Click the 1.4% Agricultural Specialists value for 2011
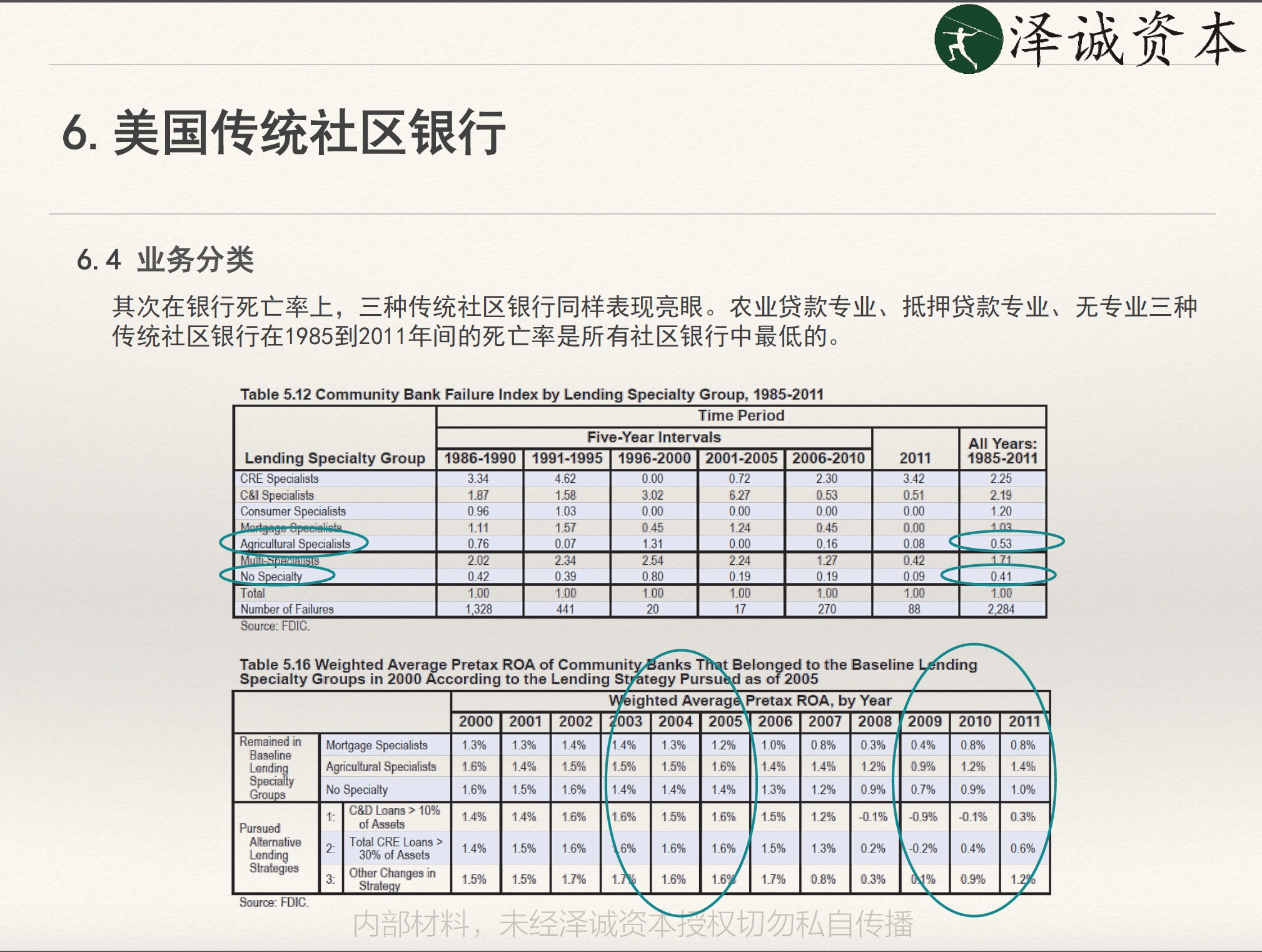Image resolution: width=1262 pixels, height=952 pixels. [1023, 766]
